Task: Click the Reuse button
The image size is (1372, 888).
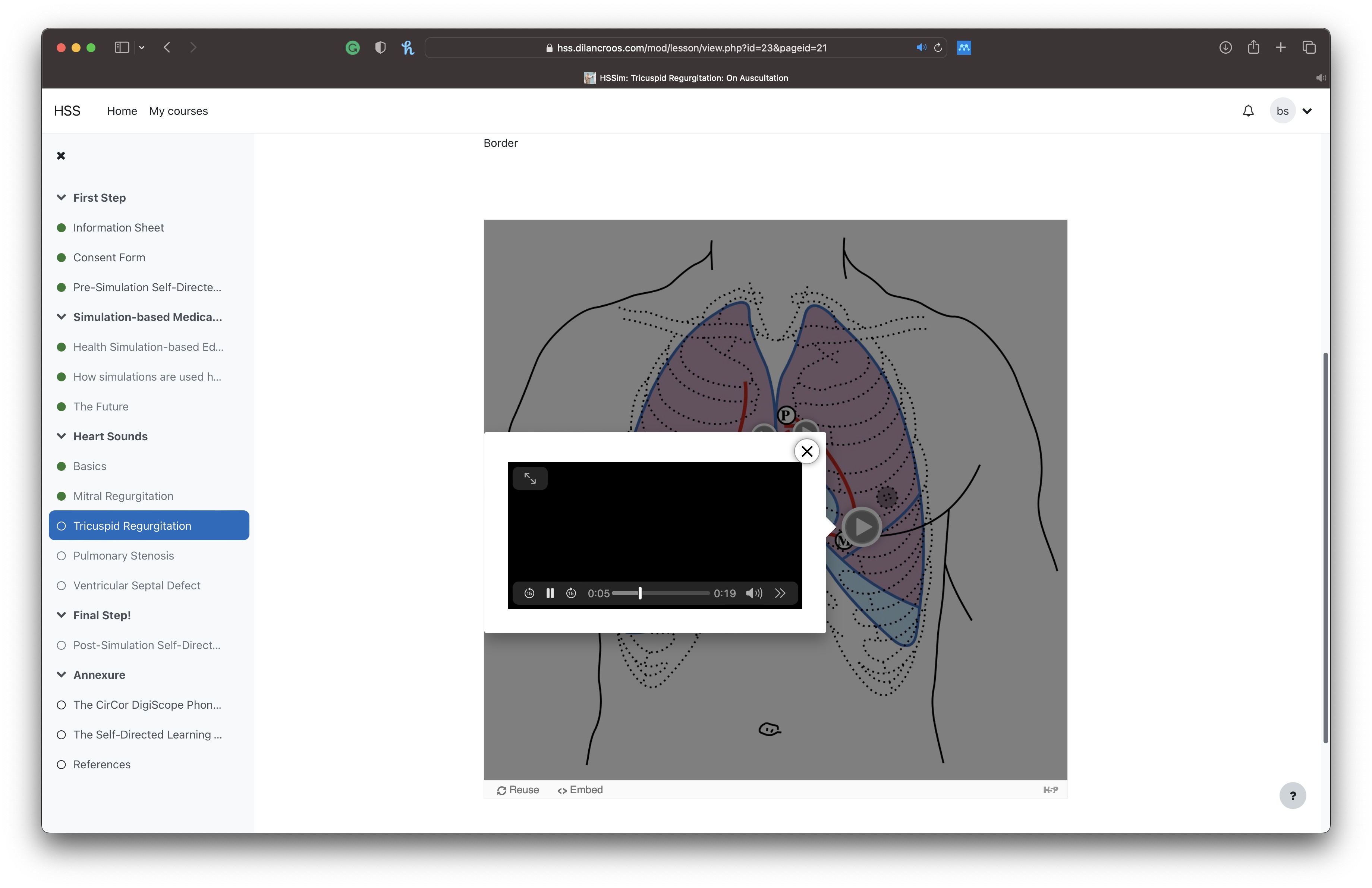Action: (x=518, y=790)
